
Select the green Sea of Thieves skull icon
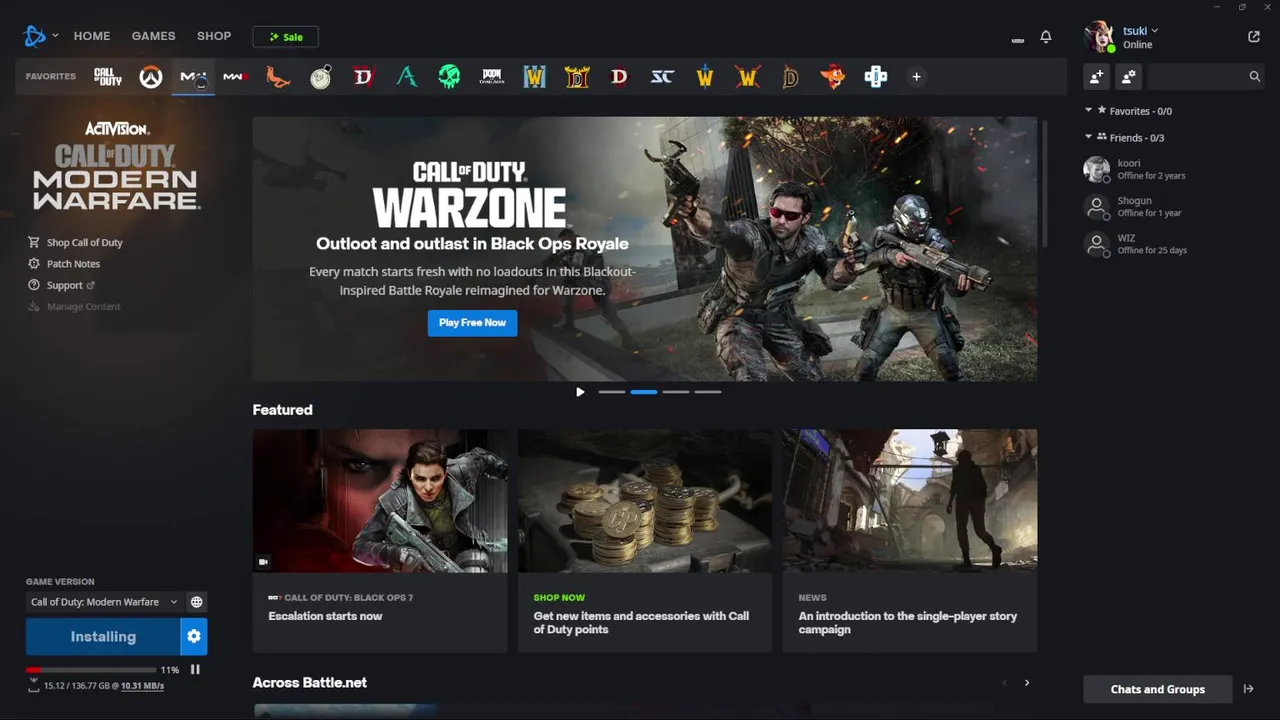pyautogui.click(x=449, y=77)
